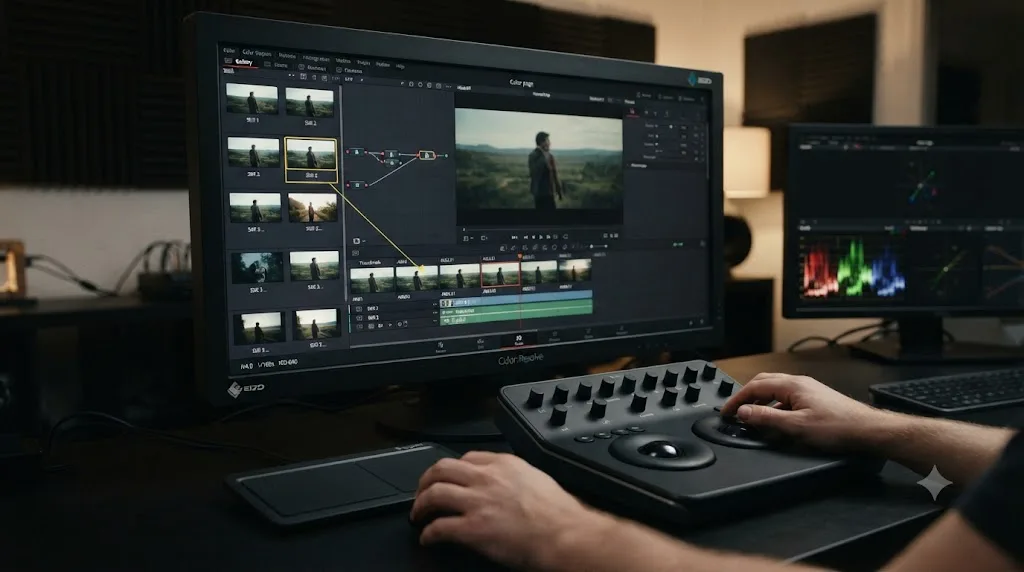Adjust the top slider in the right panel
The width and height of the screenshot is (1024, 572).
click(667, 127)
